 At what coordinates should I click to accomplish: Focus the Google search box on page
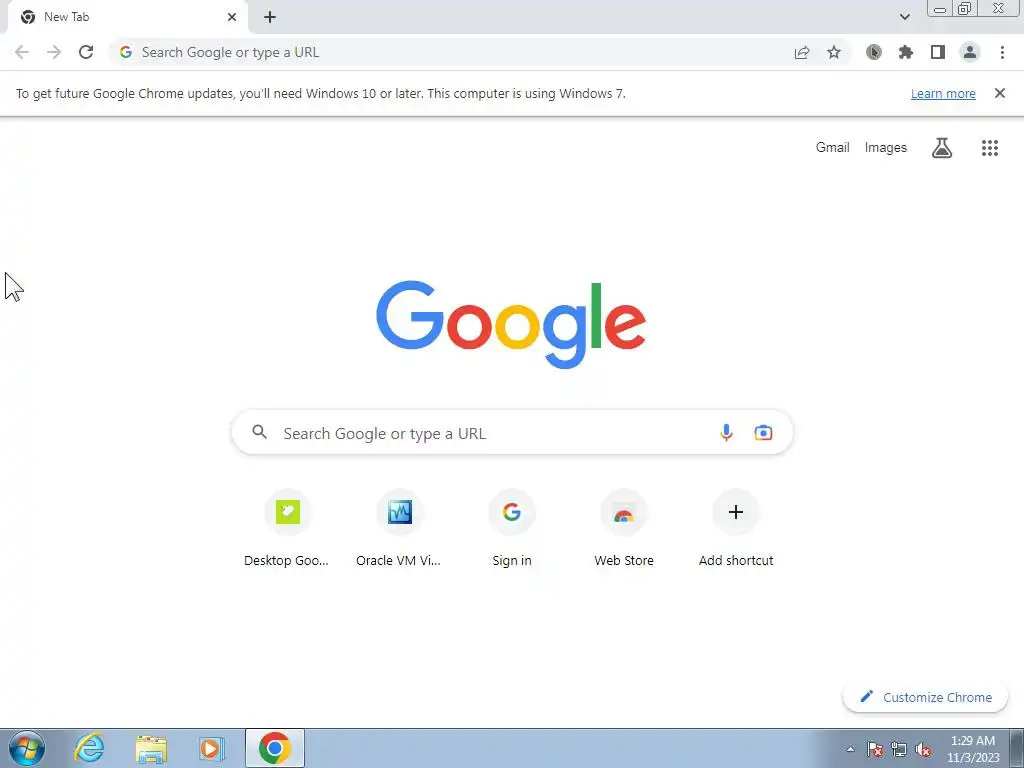pos(512,432)
